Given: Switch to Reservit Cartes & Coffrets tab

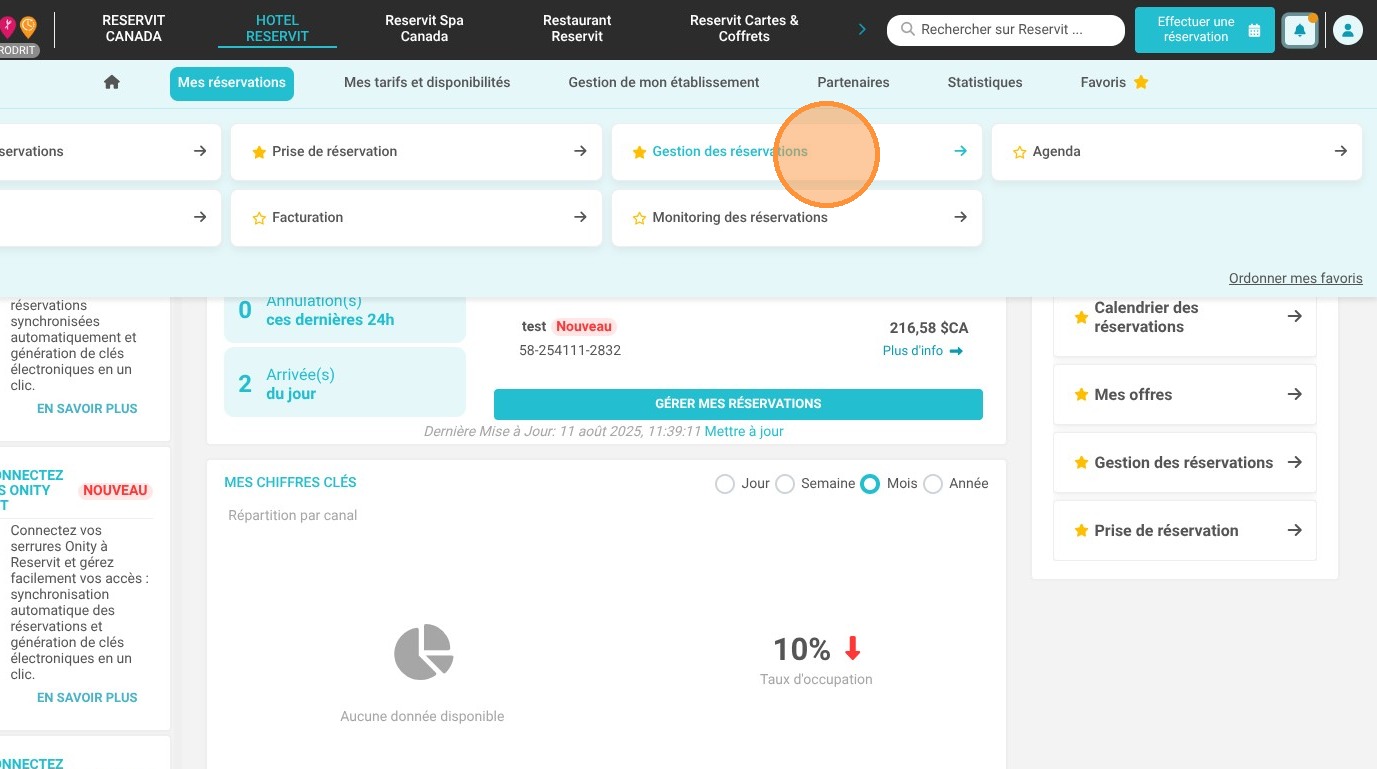Looking at the screenshot, I should pyautogui.click(x=744, y=28).
